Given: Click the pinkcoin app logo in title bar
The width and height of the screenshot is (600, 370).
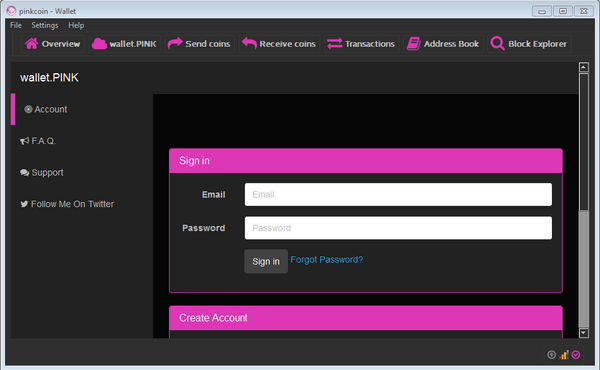Looking at the screenshot, I should [x=11, y=11].
